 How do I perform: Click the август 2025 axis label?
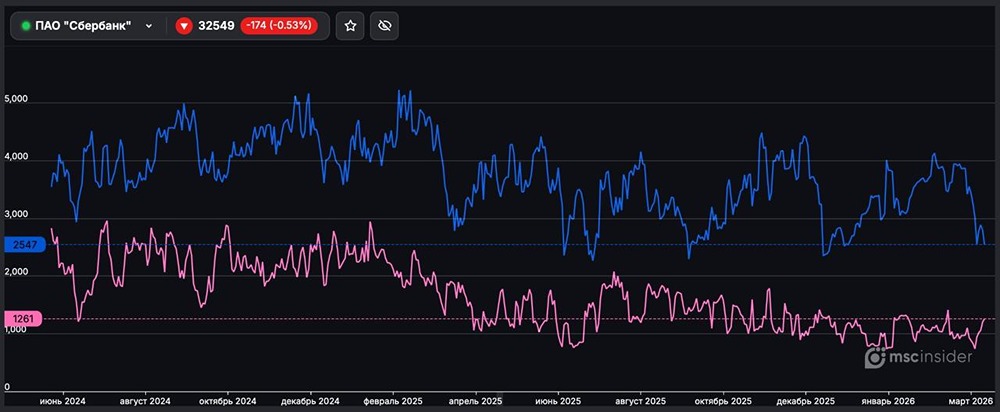pos(641,401)
